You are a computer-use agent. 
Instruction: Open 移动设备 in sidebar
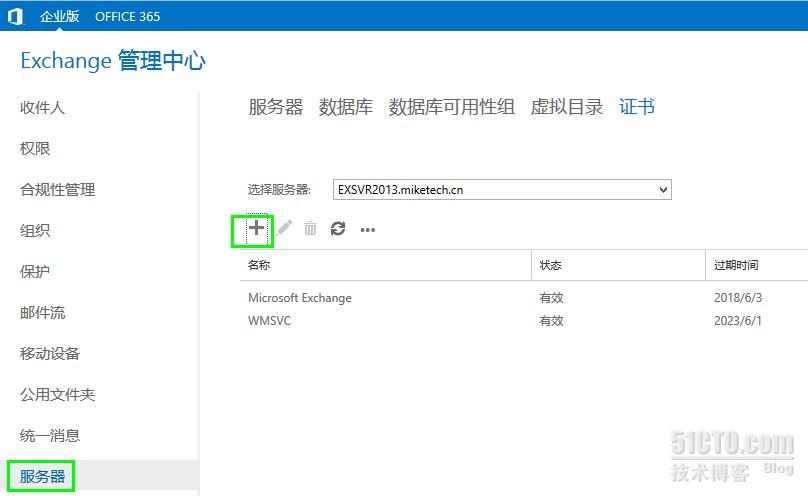pyautogui.click(x=50, y=354)
